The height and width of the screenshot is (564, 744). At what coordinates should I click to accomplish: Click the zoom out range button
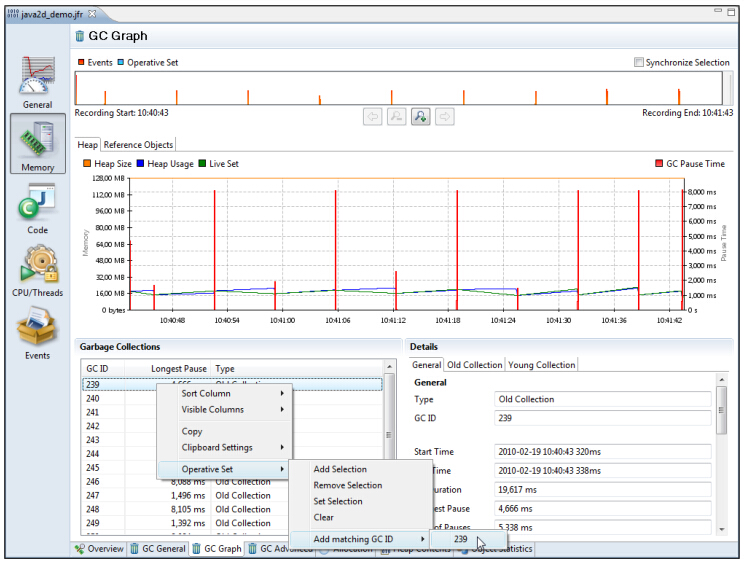[397, 117]
